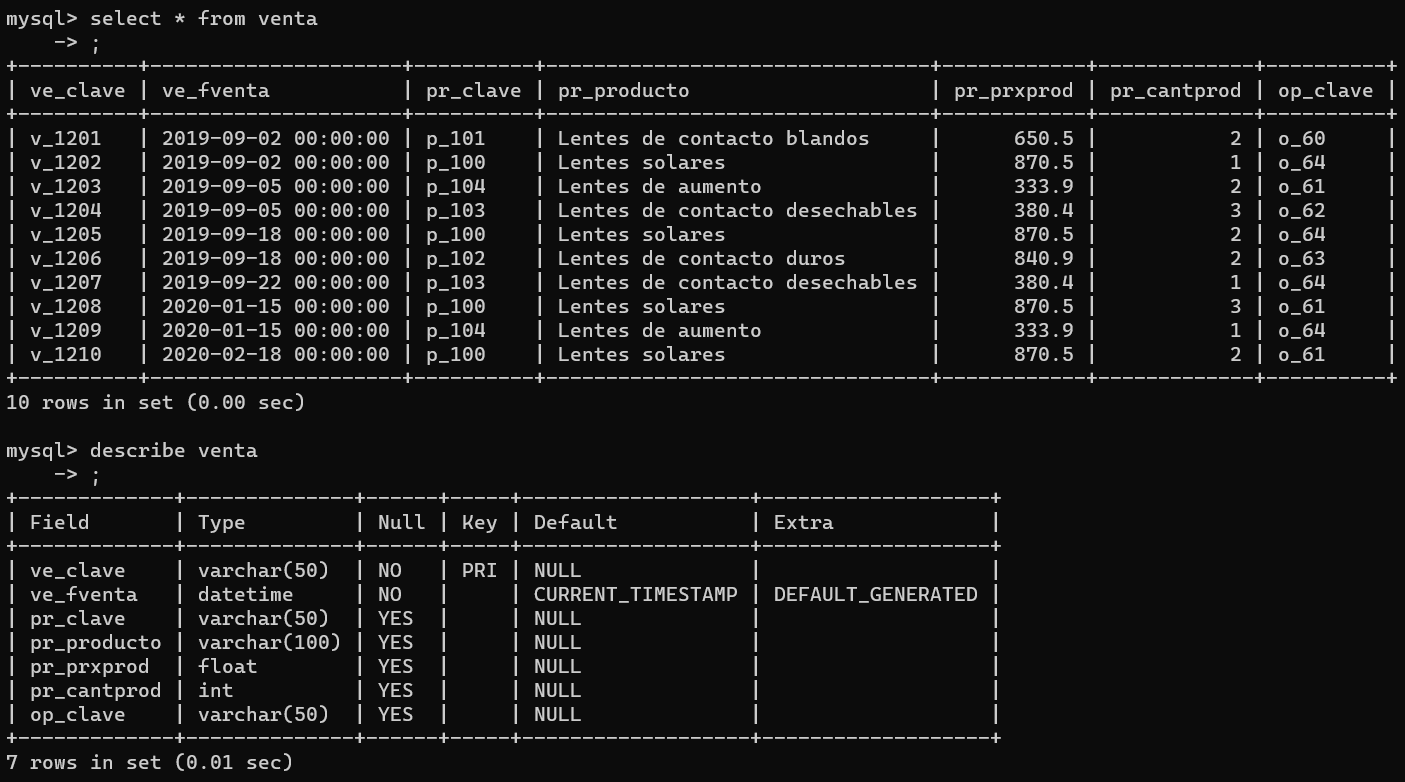Click the pr_prxprod column header in query results
The width and height of the screenshot is (1405, 782).
(1014, 91)
